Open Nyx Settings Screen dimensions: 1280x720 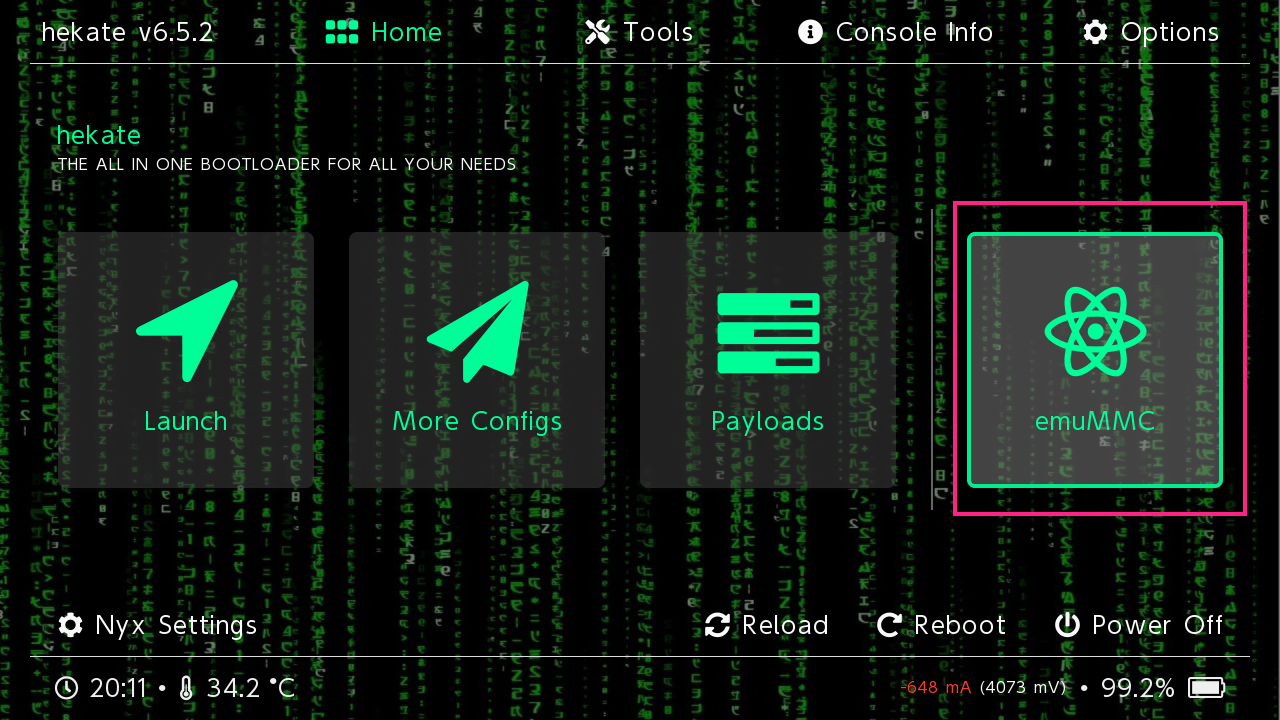tap(158, 625)
